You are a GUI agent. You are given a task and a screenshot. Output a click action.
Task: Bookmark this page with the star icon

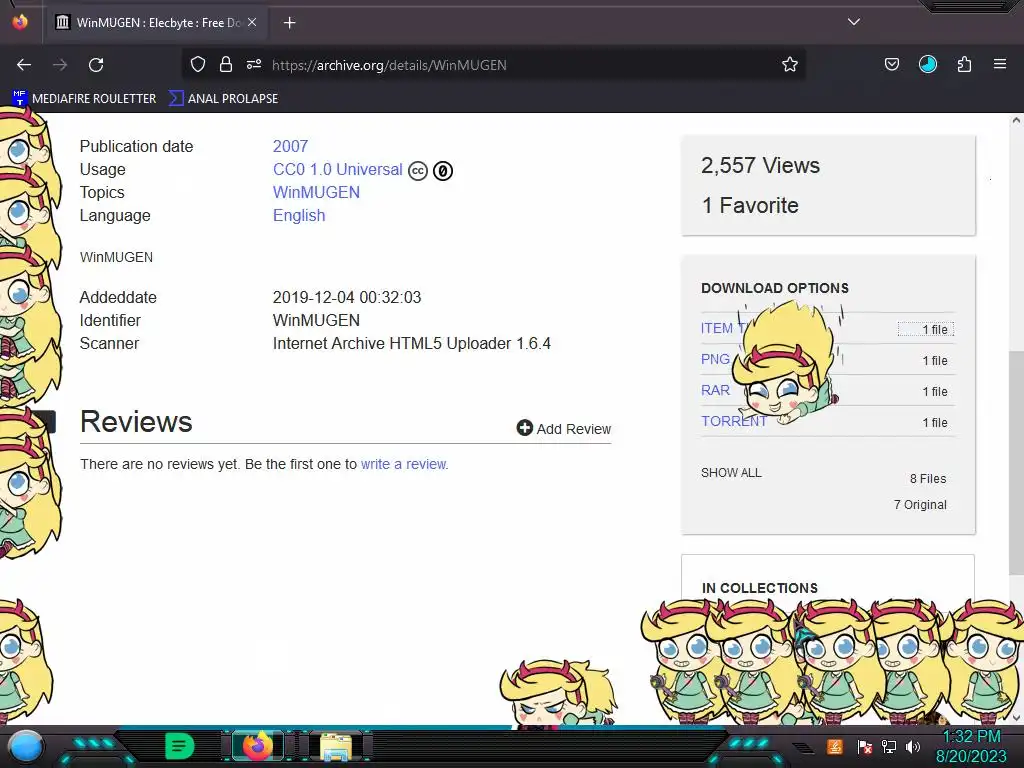point(790,64)
